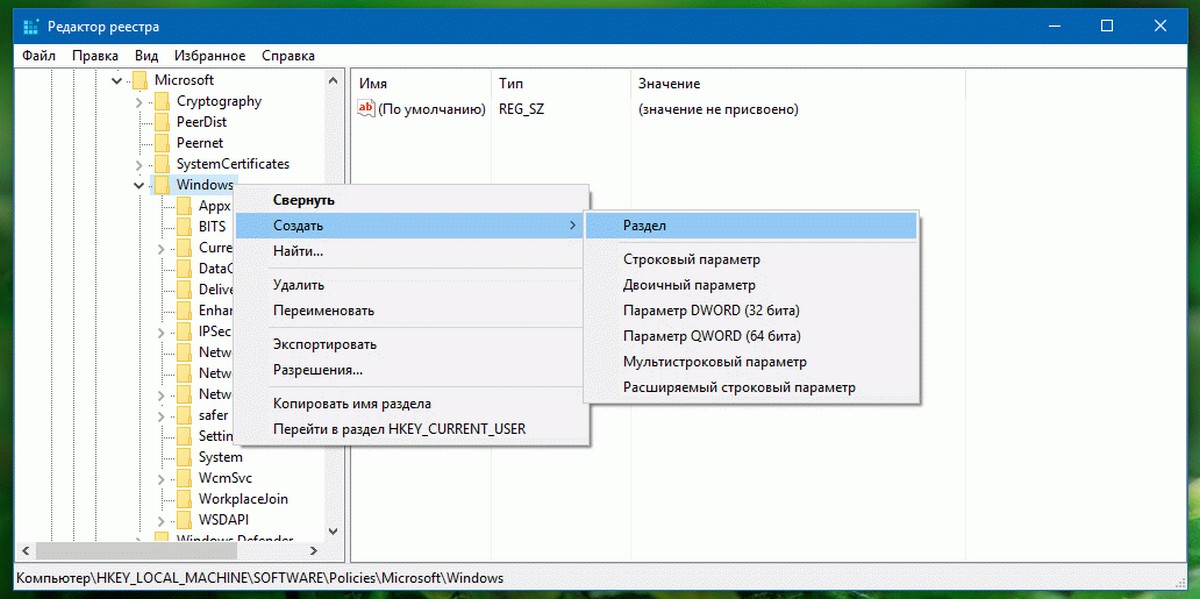
Task: Click the System folder icon
Action: click(x=183, y=457)
